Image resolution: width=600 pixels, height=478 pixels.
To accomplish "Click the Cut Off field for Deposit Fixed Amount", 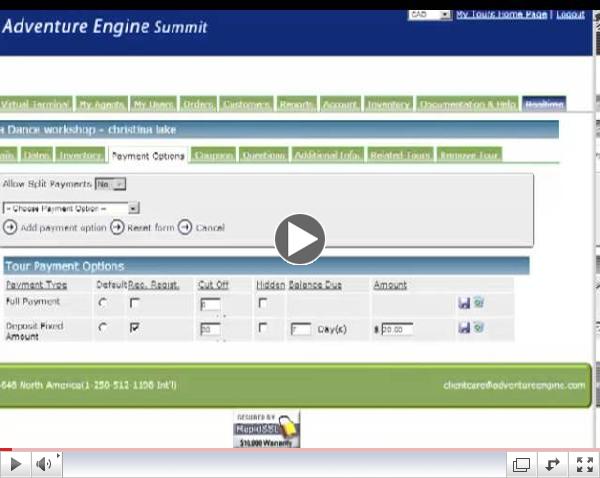I will 210,329.
